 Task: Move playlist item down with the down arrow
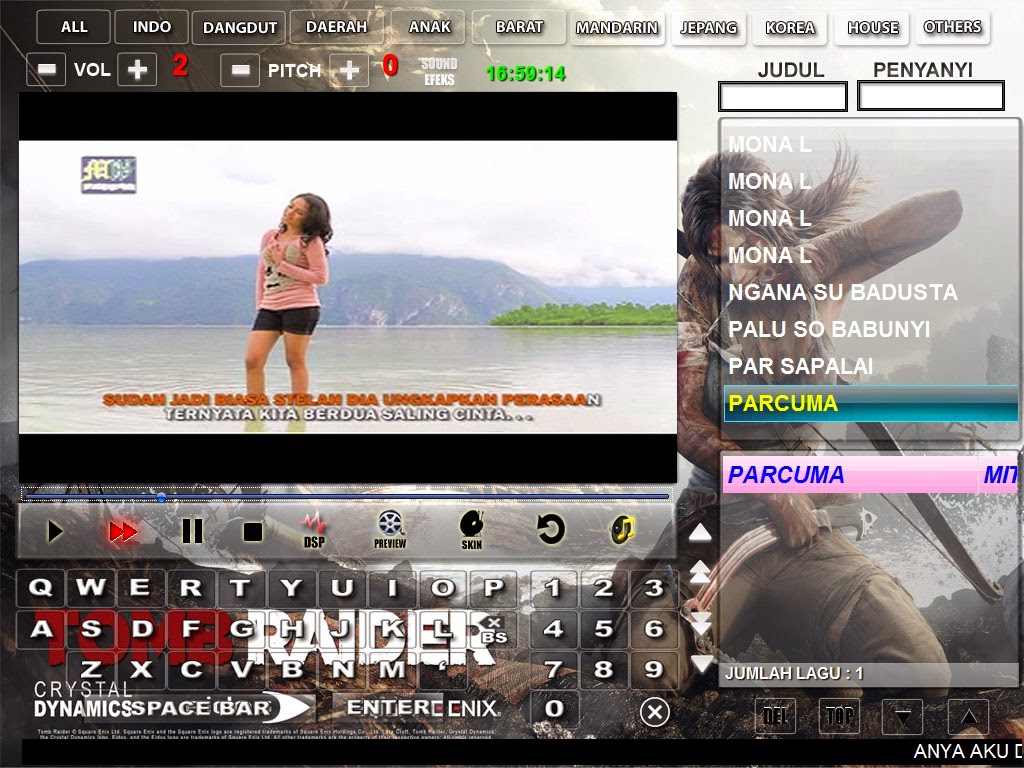tap(903, 716)
